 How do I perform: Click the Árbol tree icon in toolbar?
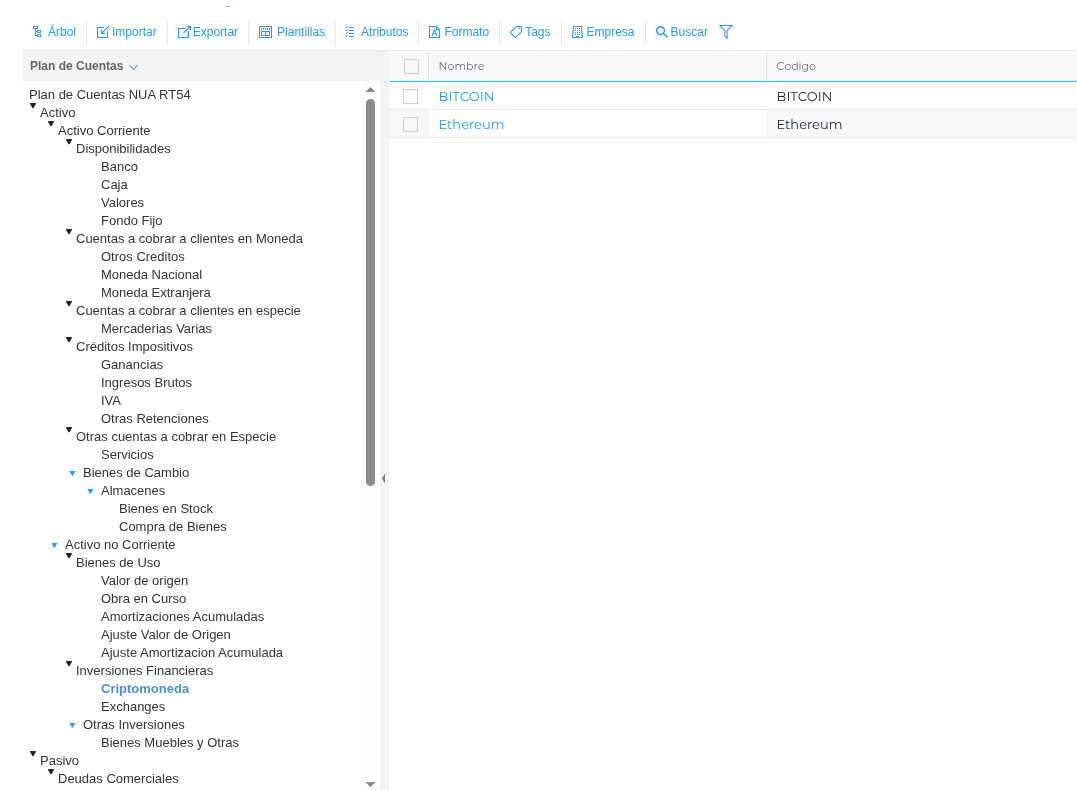click(x=37, y=32)
